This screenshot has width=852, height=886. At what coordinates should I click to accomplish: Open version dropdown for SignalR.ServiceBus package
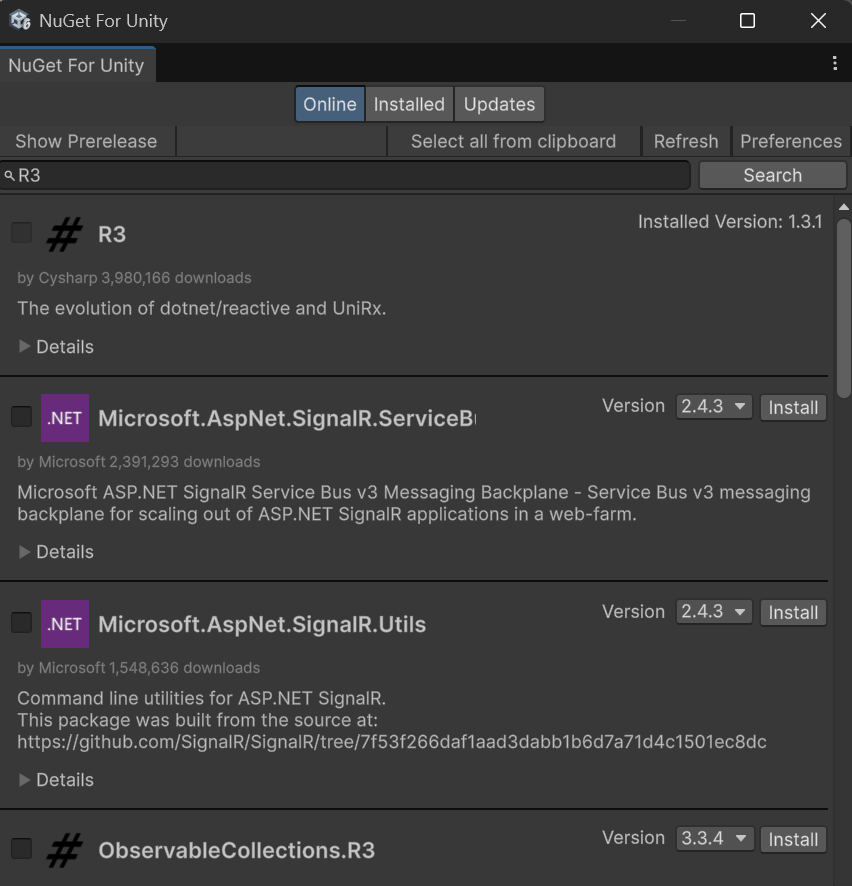(x=714, y=407)
